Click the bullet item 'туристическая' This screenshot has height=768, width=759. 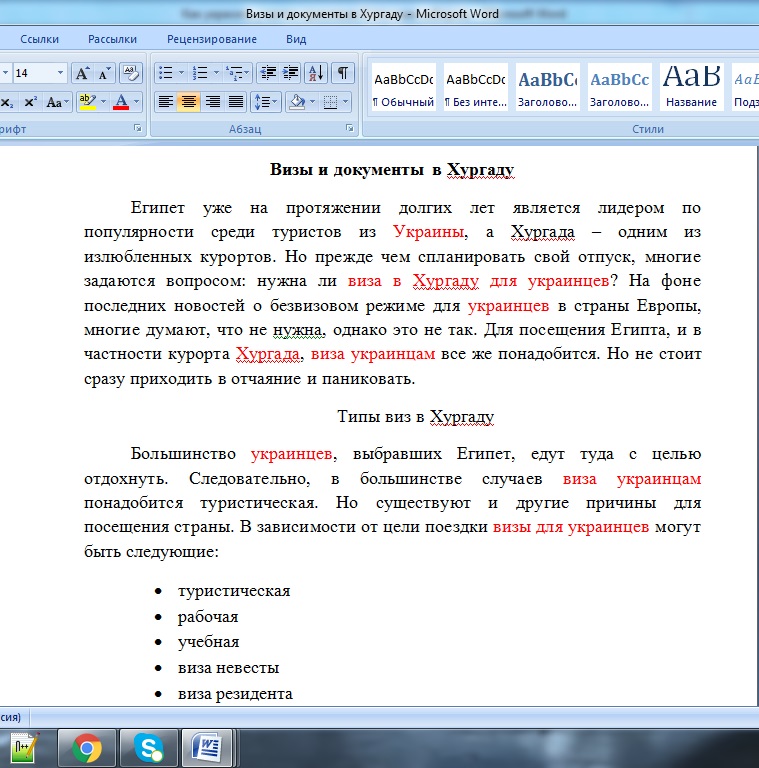pyautogui.click(x=234, y=591)
